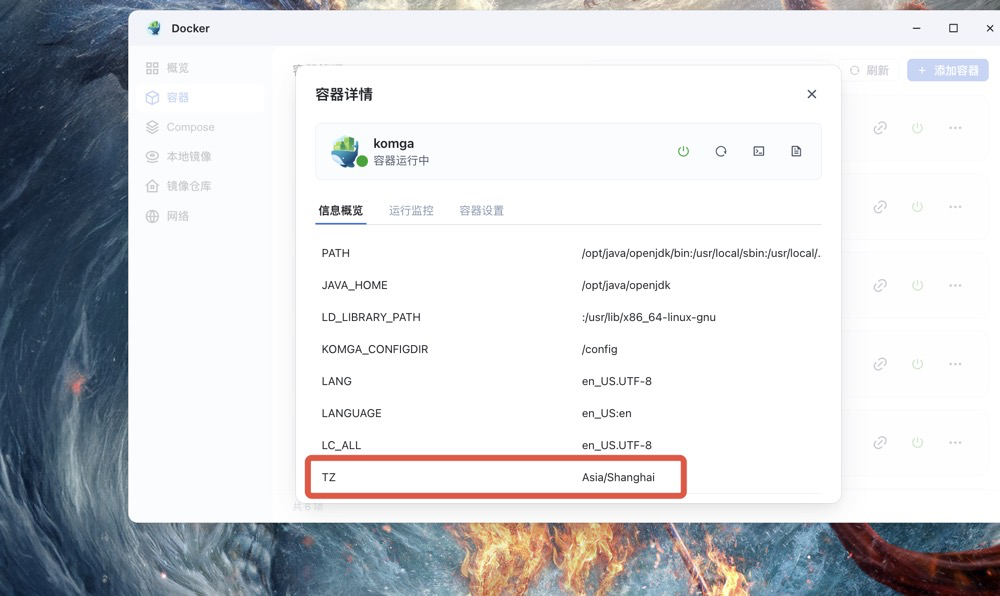1000x596 pixels.
Task: Click the 容器详情 dialog title
Action: click(x=344, y=94)
